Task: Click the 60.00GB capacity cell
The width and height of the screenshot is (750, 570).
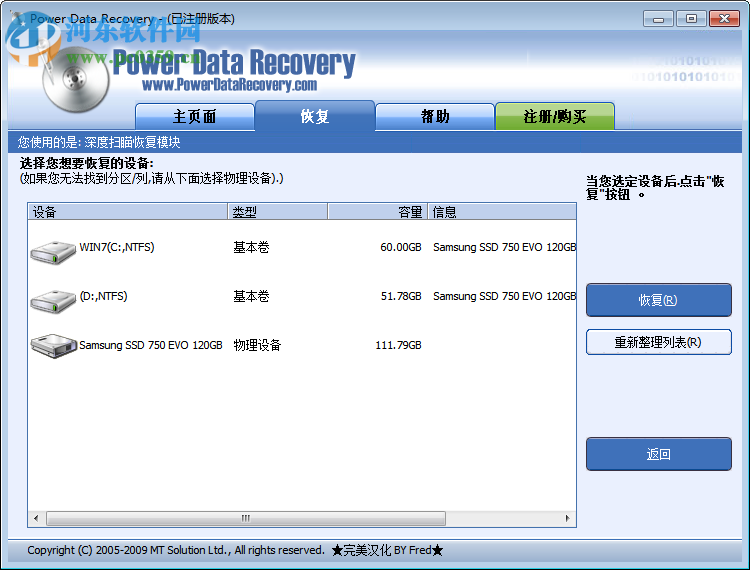Action: (x=401, y=247)
